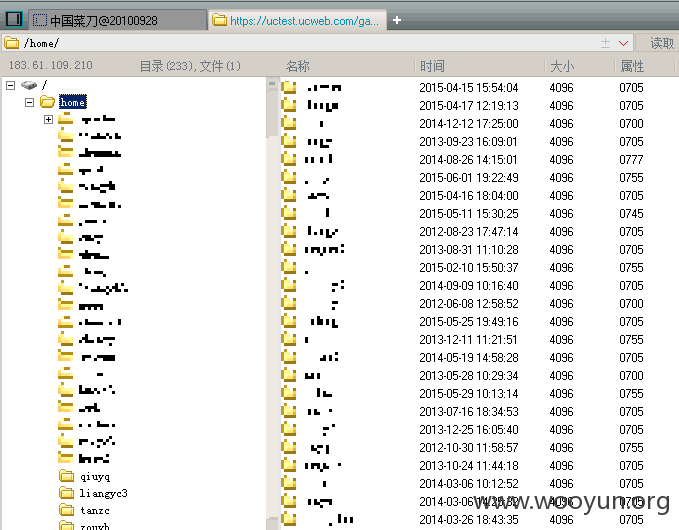Click folder icon of row 2013-12-11 11:21:51
The width and height of the screenshot is (679, 530).
tap(288, 339)
